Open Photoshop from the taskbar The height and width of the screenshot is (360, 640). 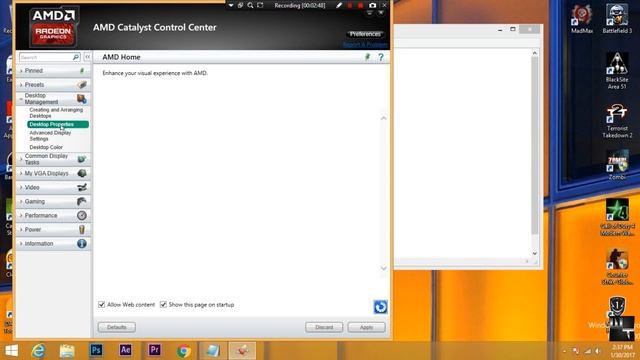[x=96, y=350]
